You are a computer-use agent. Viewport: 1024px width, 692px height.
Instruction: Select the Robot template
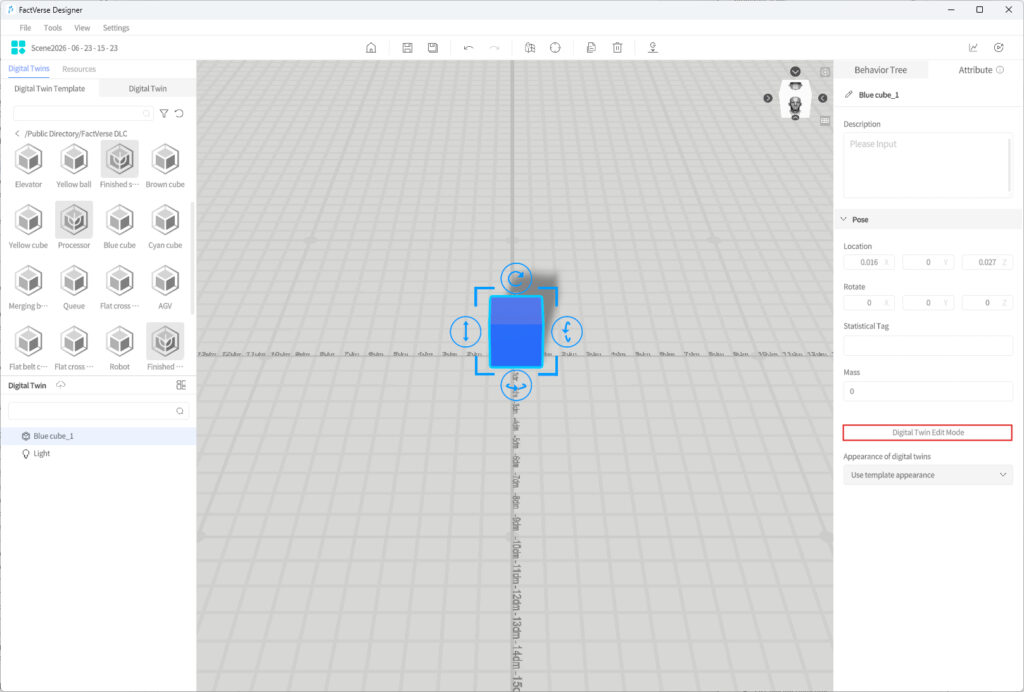pos(120,347)
